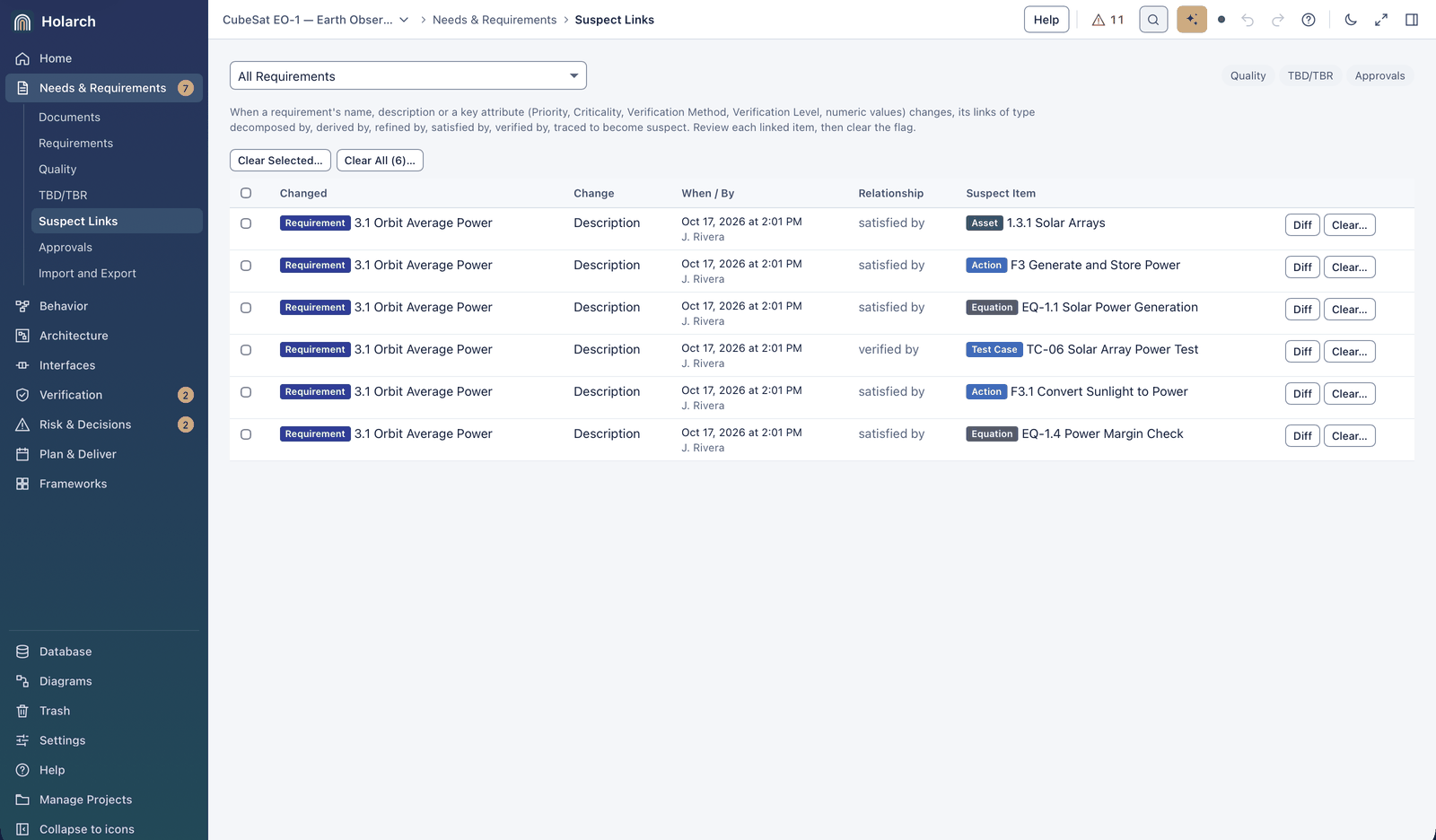Open Database in sidebar
This screenshot has width=1436, height=840.
[x=104, y=652]
